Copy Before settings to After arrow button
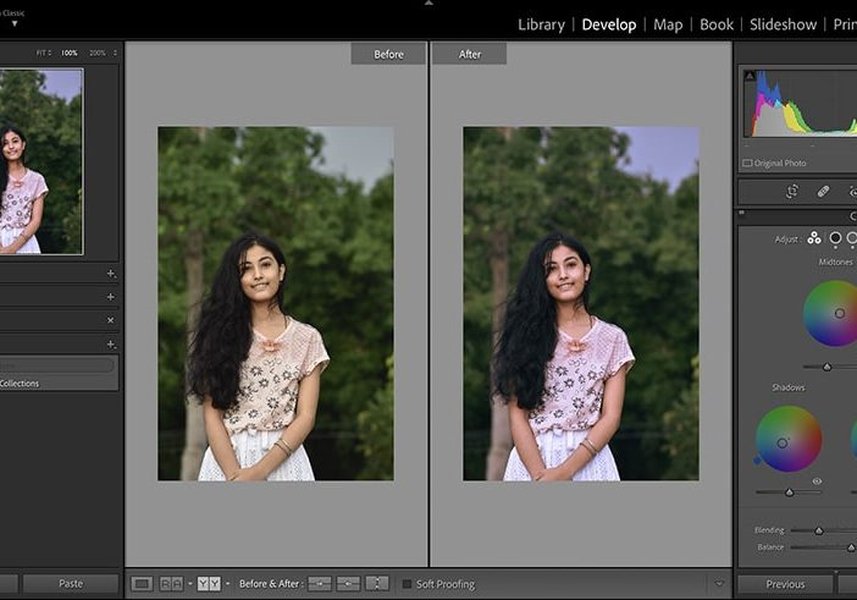The width and height of the screenshot is (857, 600). 320,584
